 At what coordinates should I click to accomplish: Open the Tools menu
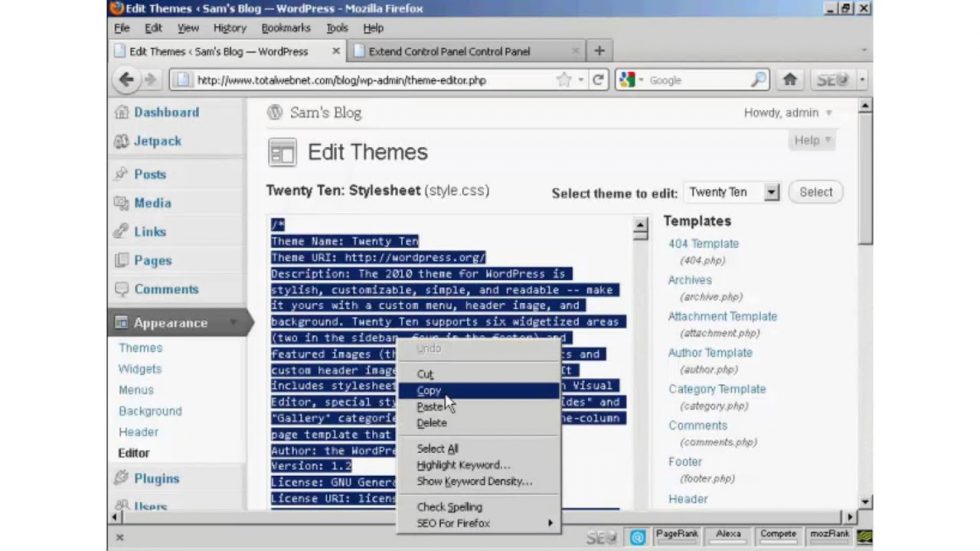pos(337,28)
